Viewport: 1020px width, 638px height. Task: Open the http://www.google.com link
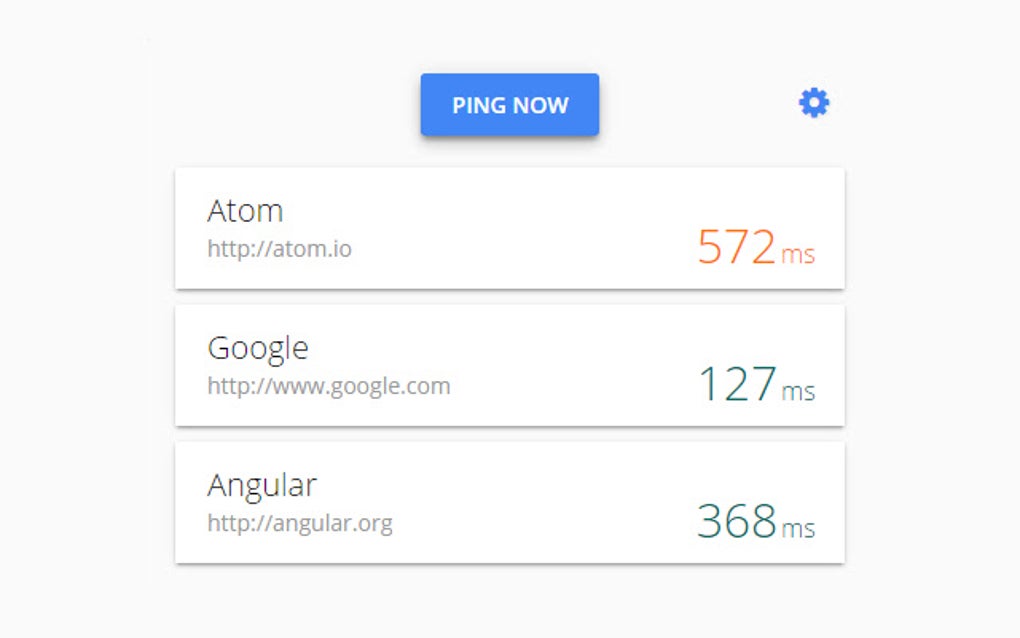[329, 386]
